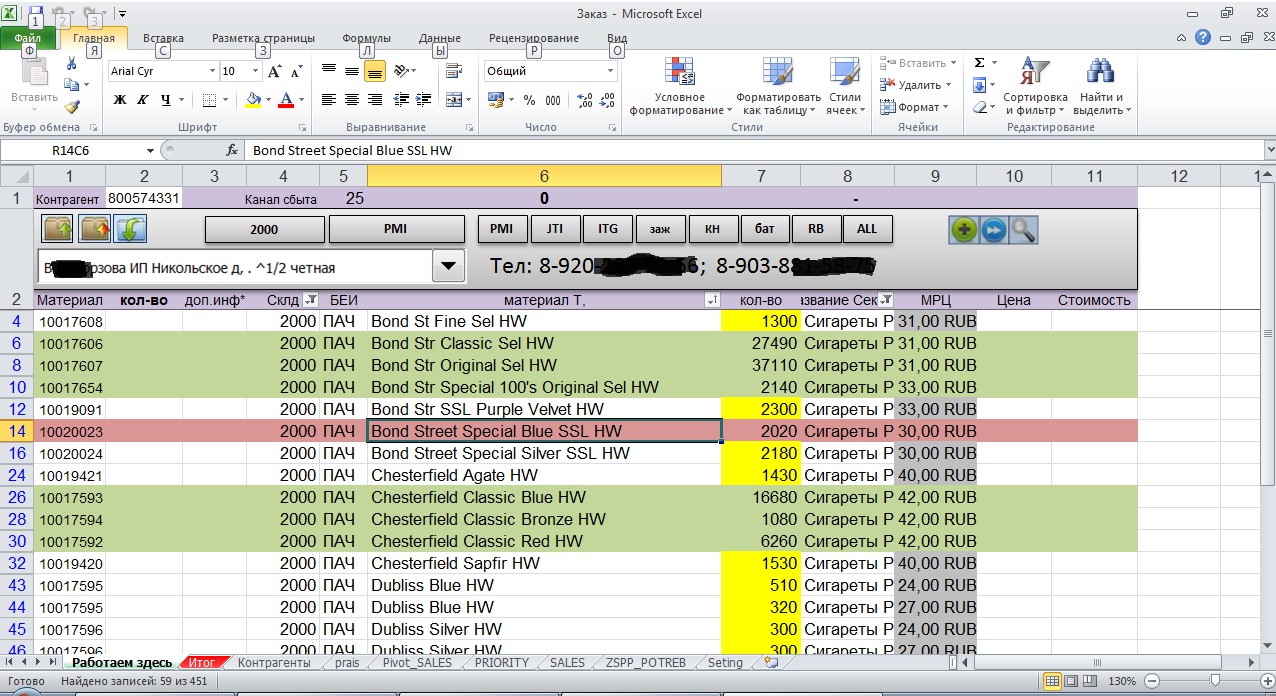This screenshot has width=1276, height=696.
Task: Switch to the Итог sheet tab
Action: click(202, 662)
